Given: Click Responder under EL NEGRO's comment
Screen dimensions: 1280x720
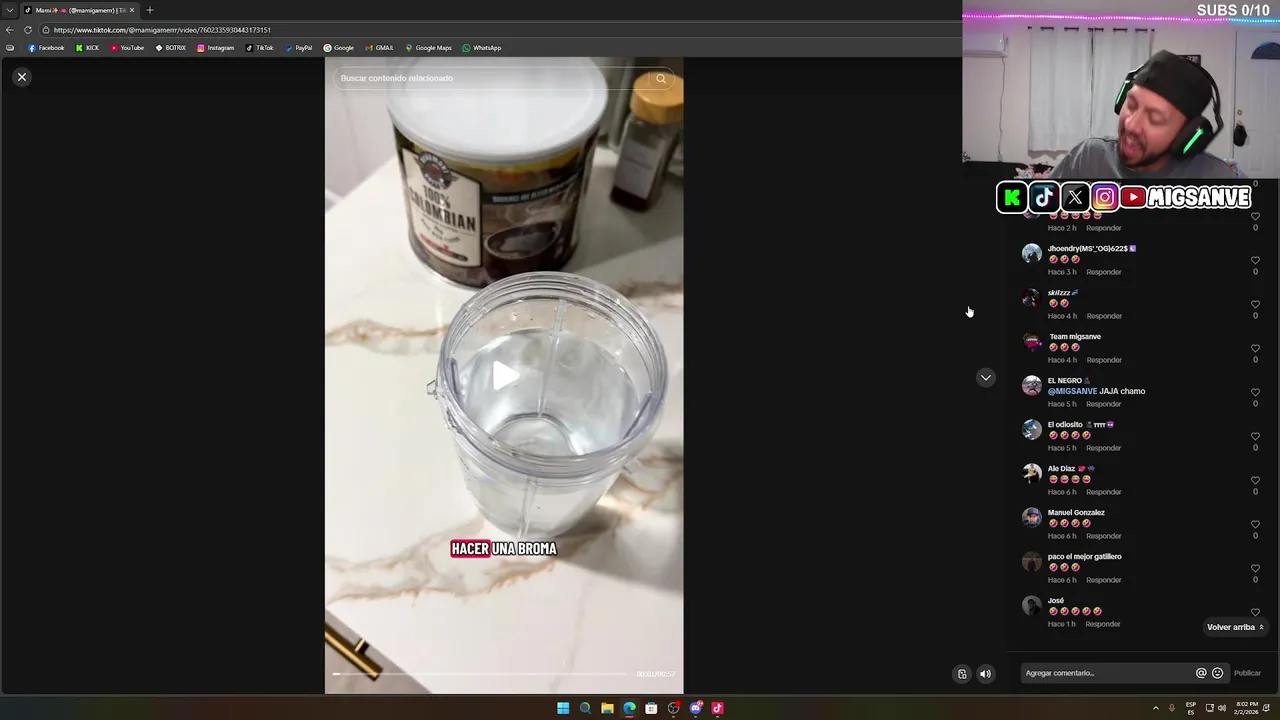Looking at the screenshot, I should (x=1104, y=404).
